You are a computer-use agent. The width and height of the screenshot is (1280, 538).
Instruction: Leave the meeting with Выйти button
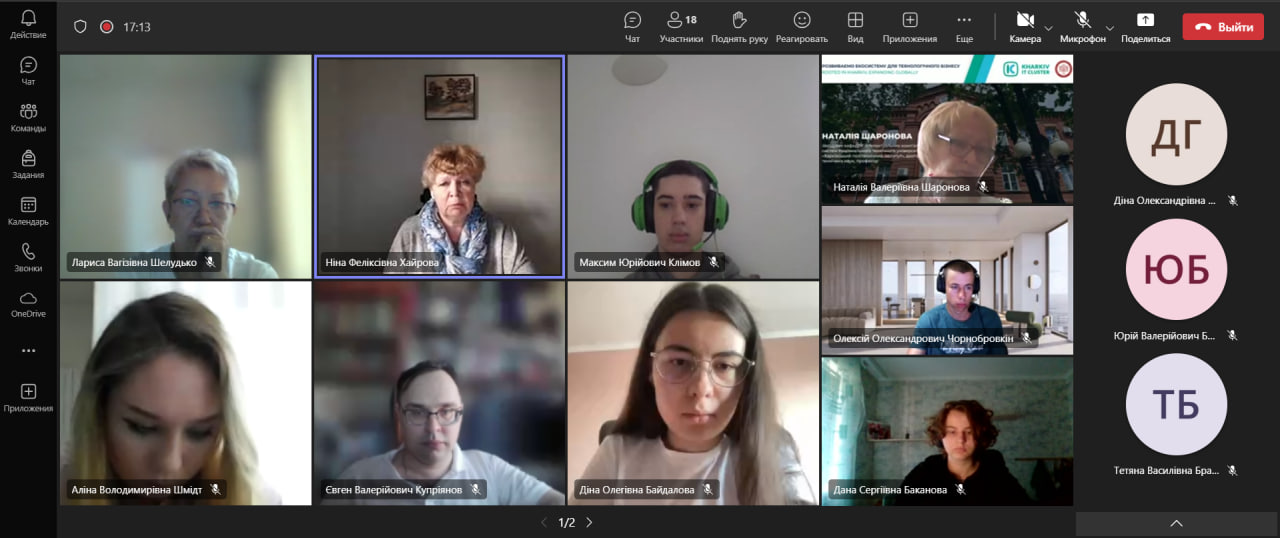1222,27
